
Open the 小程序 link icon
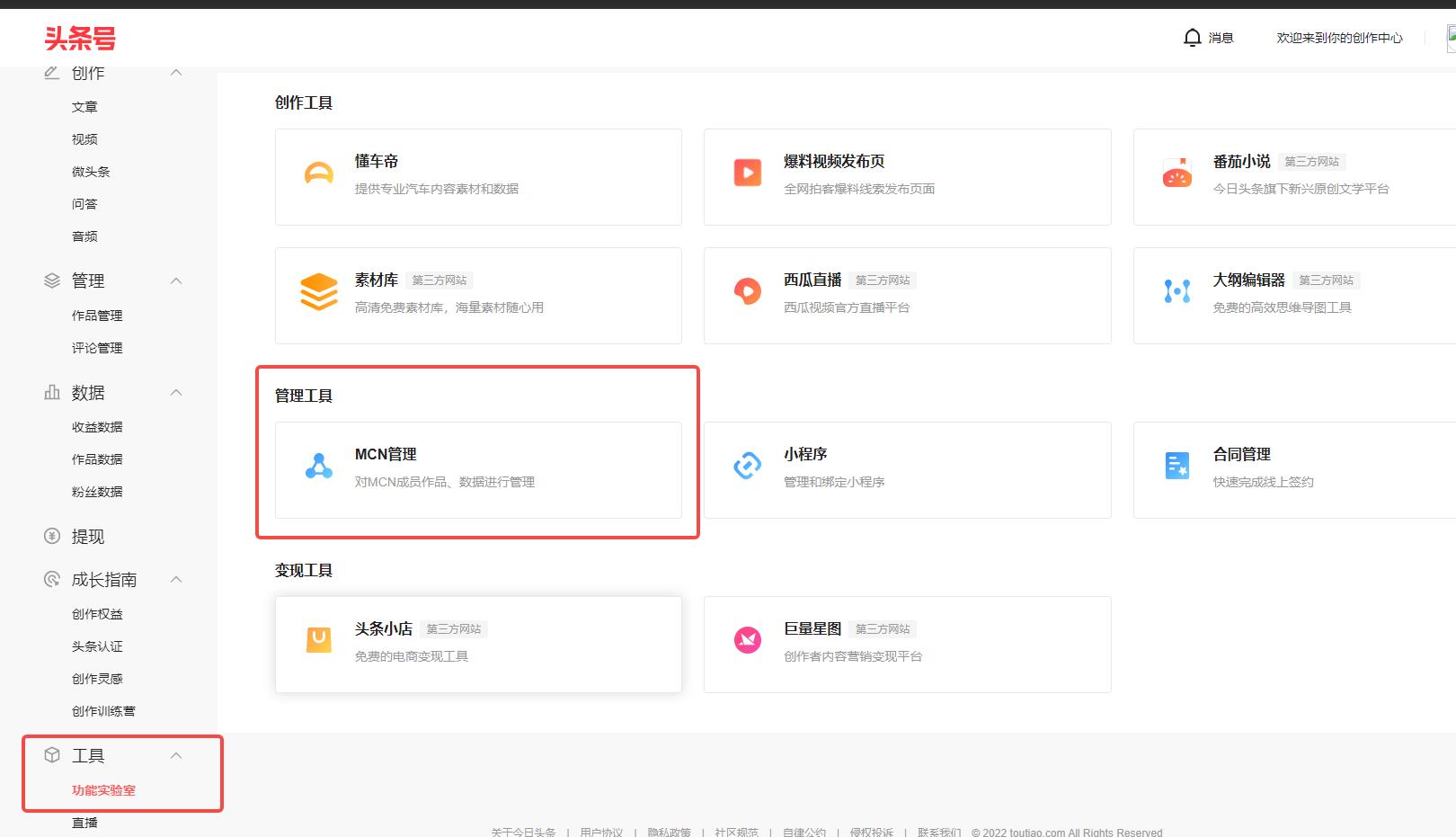coord(747,466)
